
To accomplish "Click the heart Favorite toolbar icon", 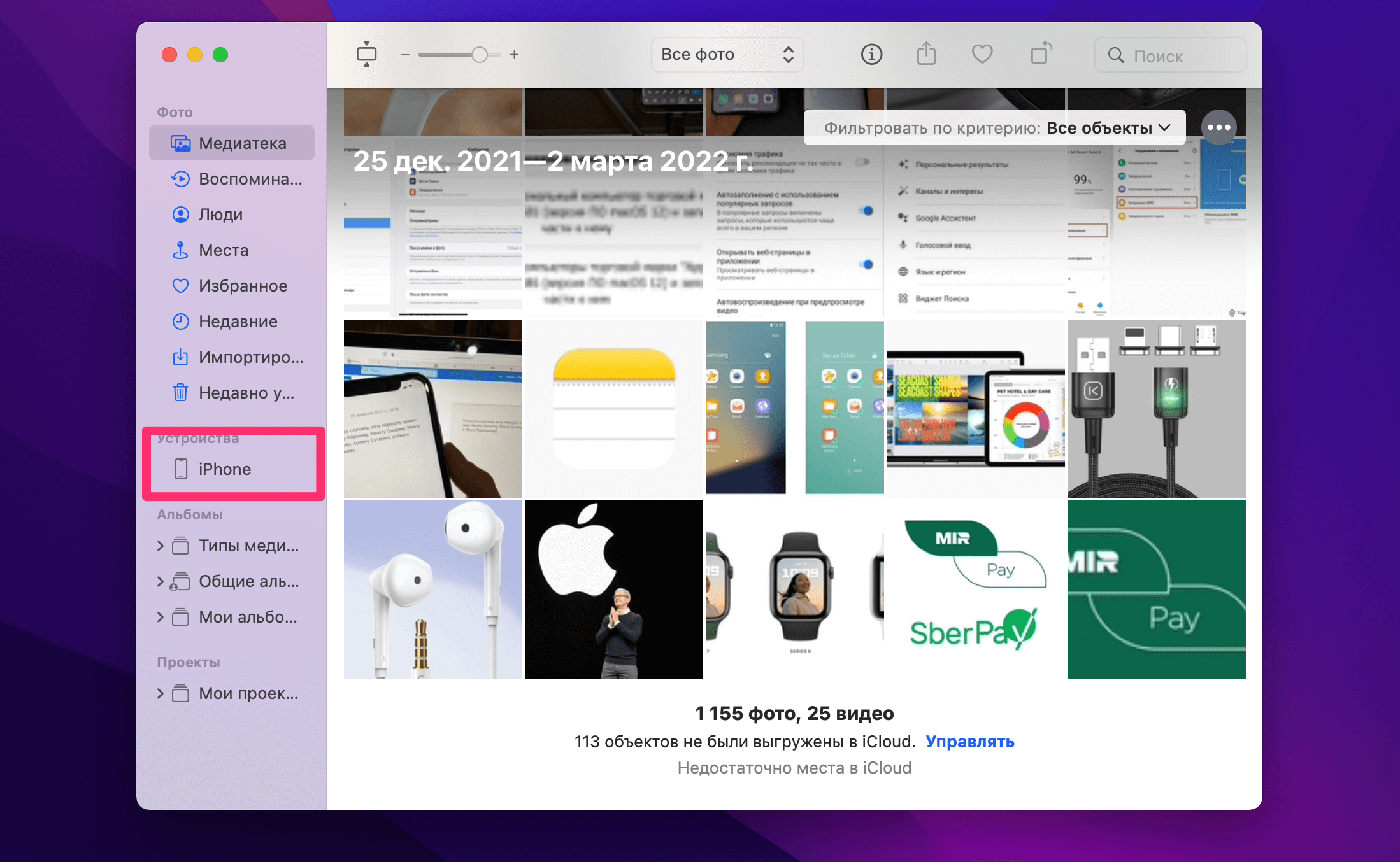I will point(982,55).
